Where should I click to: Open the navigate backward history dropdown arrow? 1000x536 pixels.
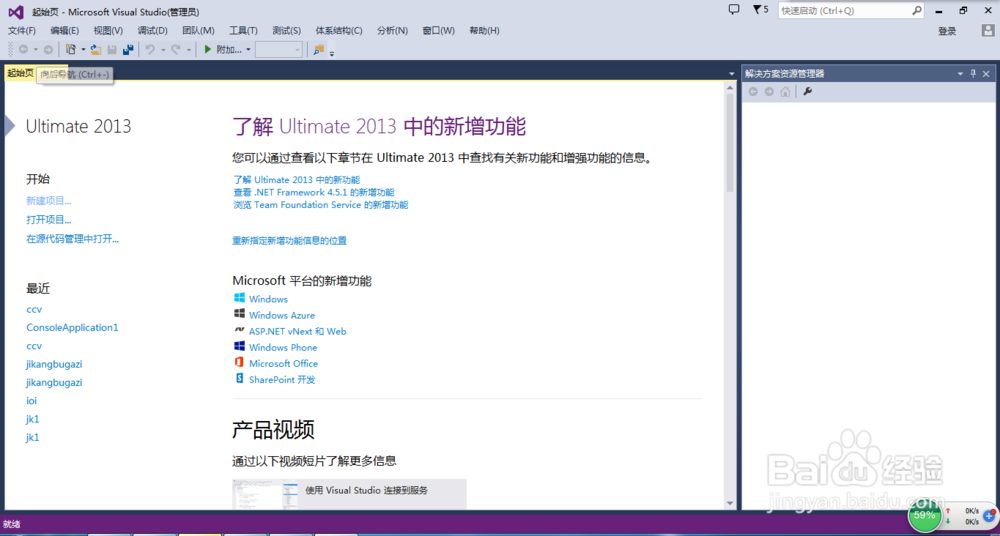pos(36,49)
